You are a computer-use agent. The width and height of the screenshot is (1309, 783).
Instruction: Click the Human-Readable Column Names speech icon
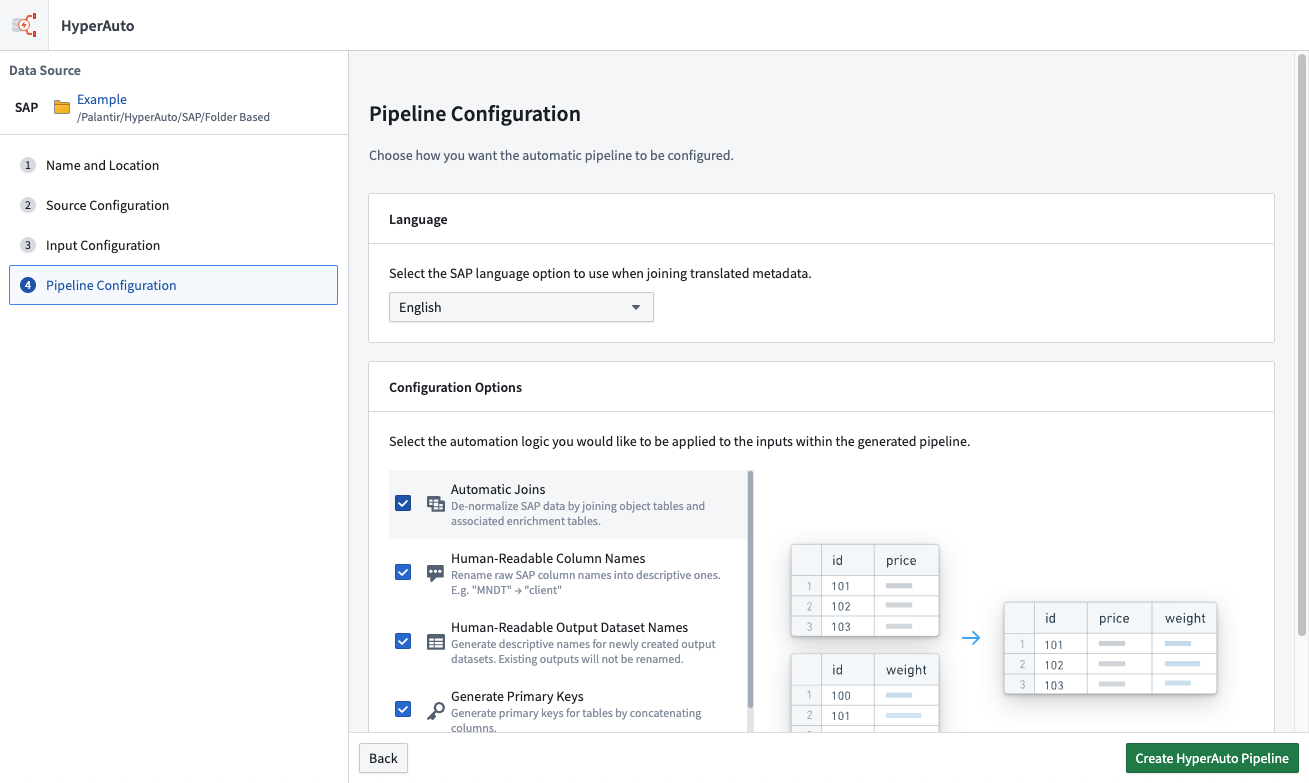(436, 573)
